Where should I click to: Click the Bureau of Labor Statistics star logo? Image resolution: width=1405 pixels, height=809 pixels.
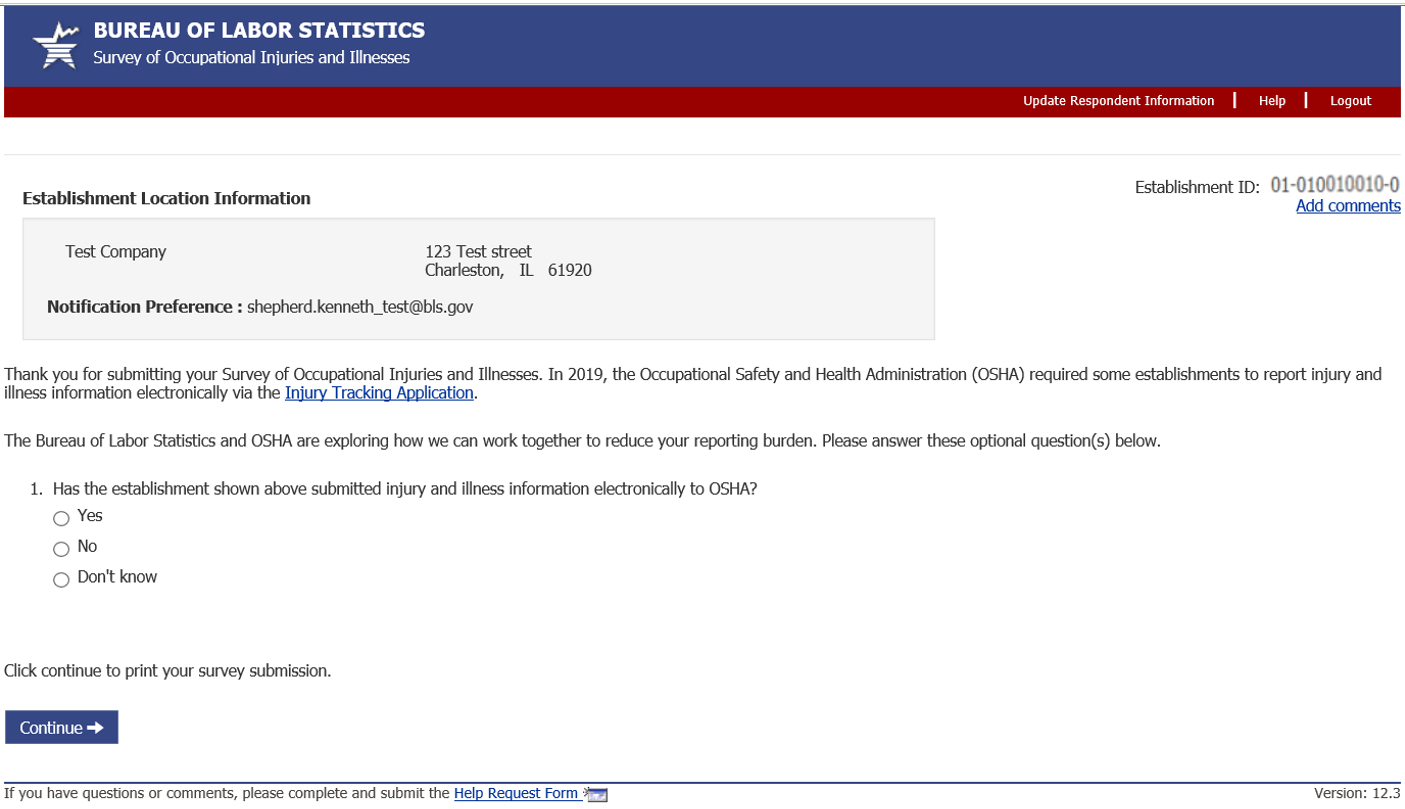coord(55,45)
